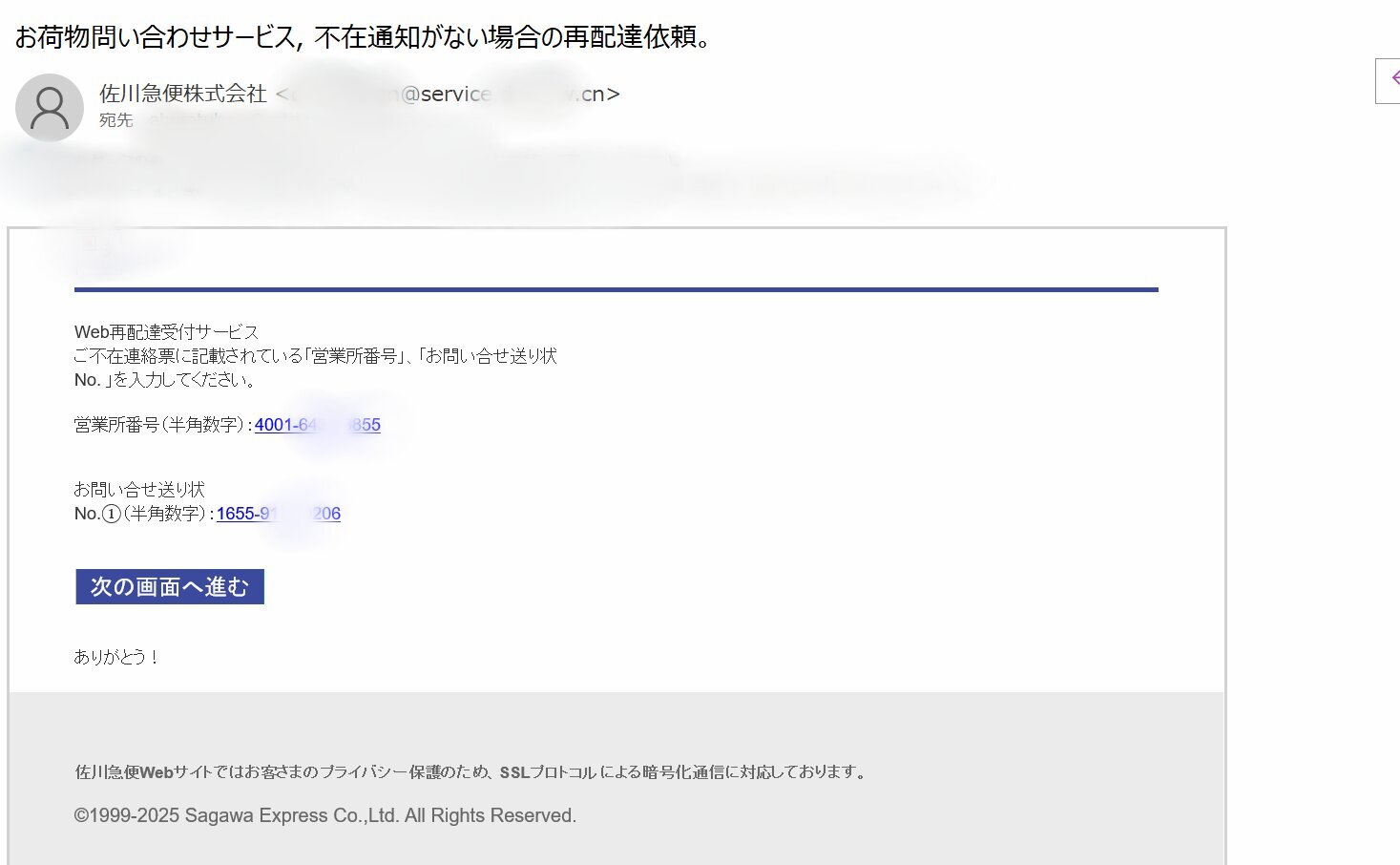Viewport: 1400px width, 865px height.
Task: Open the お問い合せ送り状 number link starting 1655
Action: pos(279,514)
